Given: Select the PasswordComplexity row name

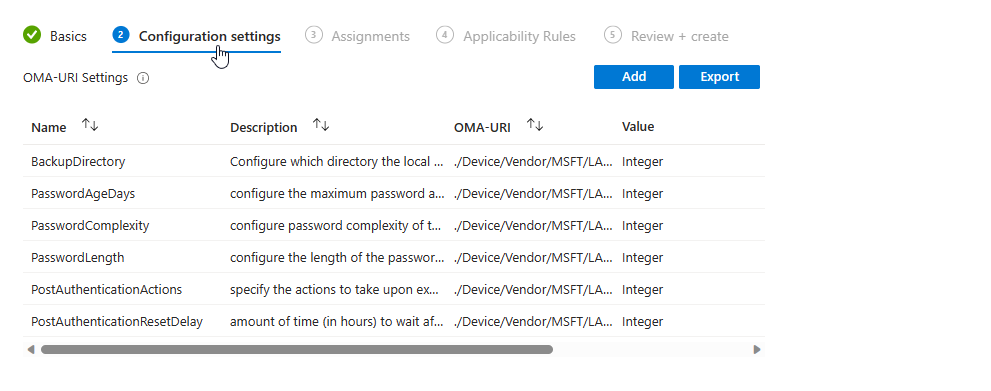Looking at the screenshot, I should (x=90, y=226).
